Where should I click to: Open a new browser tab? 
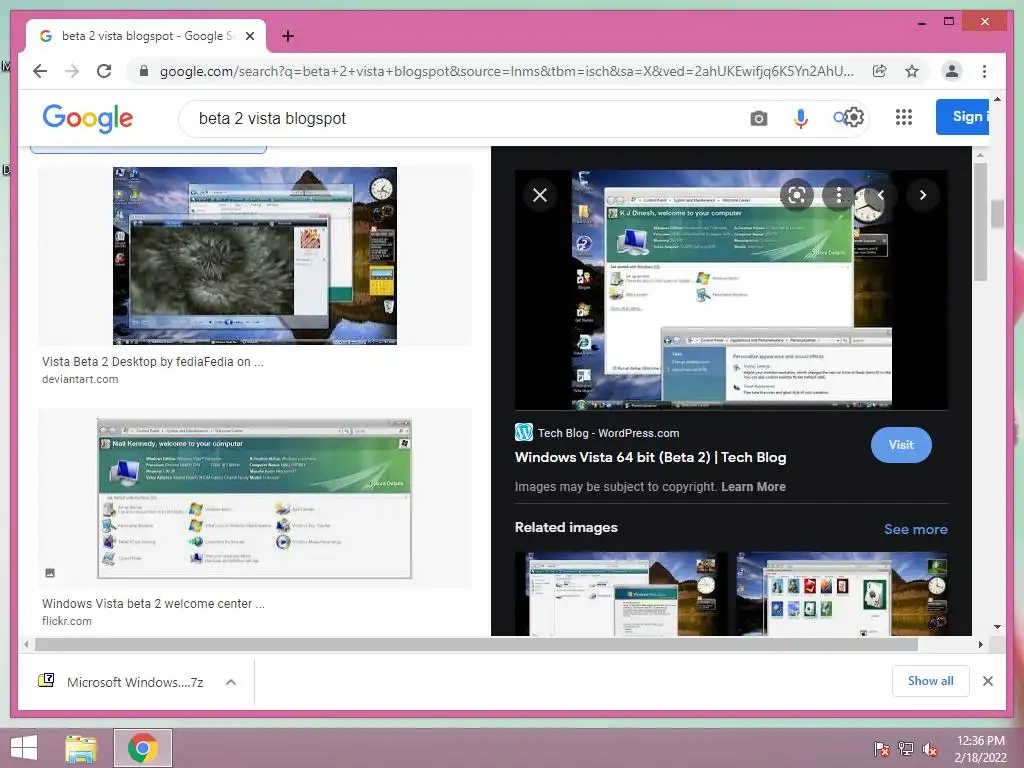(x=287, y=36)
